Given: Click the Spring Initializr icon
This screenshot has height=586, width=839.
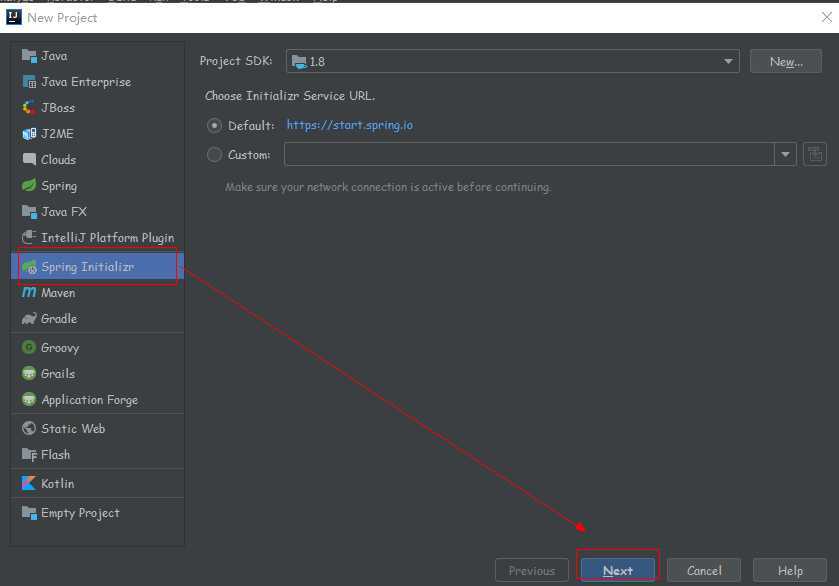Looking at the screenshot, I should [x=29, y=267].
